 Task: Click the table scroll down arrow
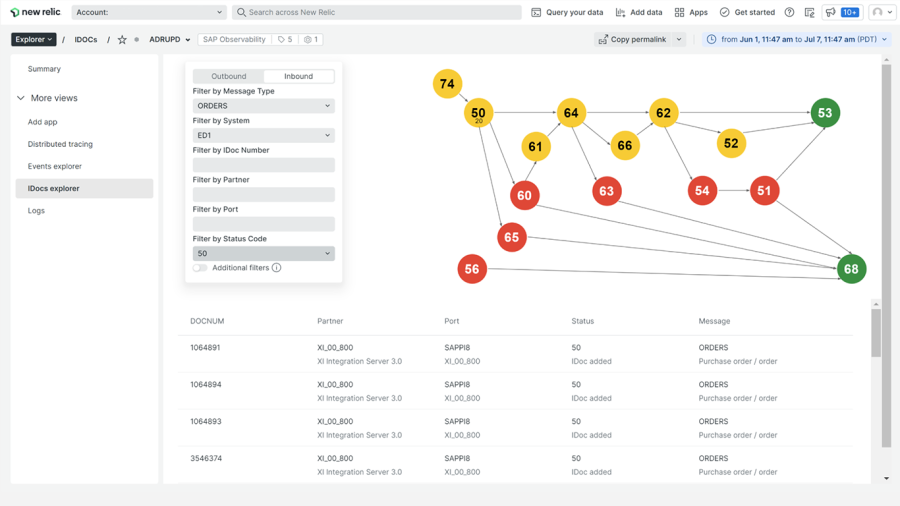[x=886, y=478]
